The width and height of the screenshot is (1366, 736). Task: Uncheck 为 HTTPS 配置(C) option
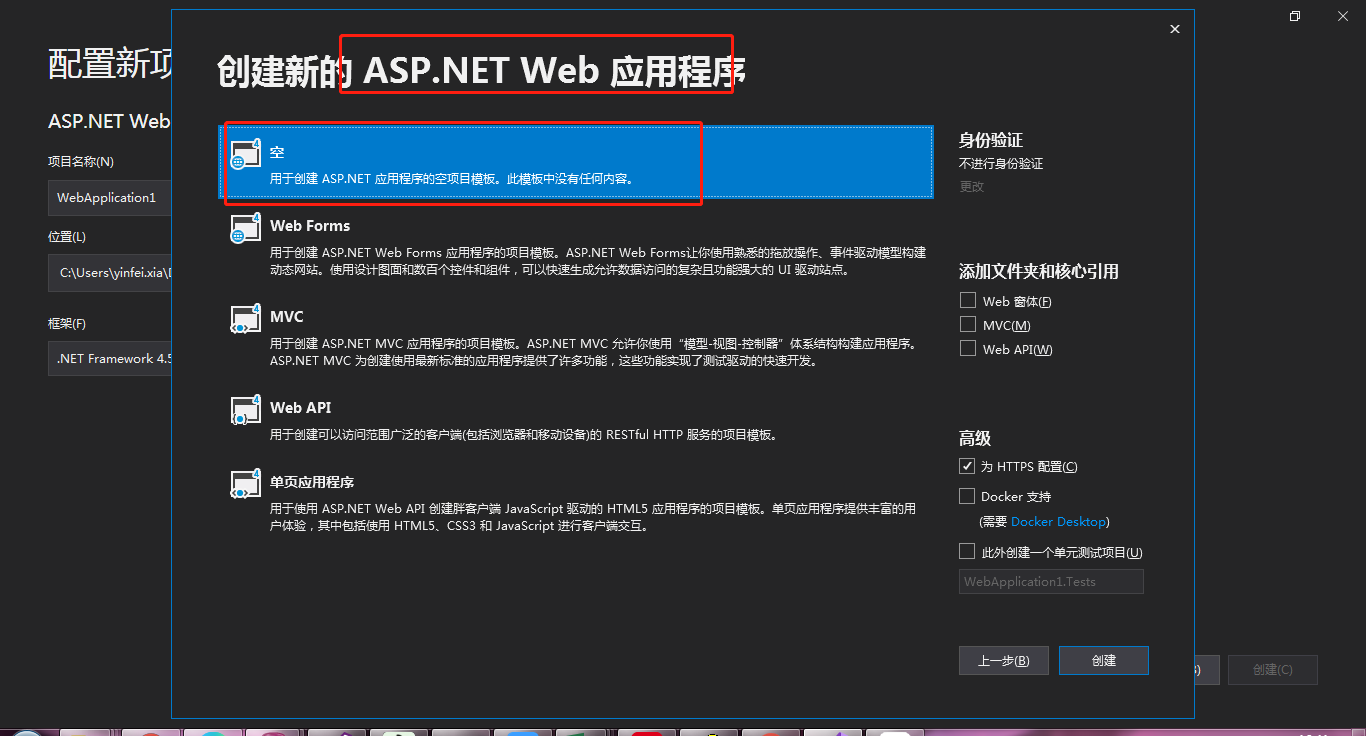966,465
